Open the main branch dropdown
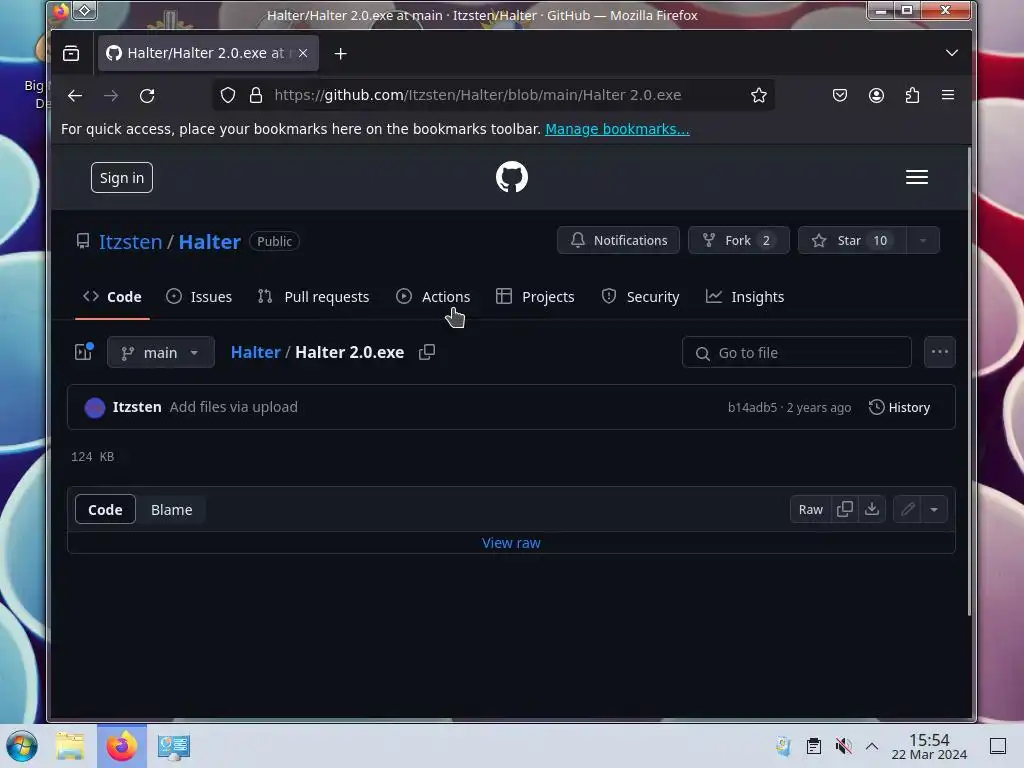Image resolution: width=1024 pixels, height=768 pixels. [161, 353]
